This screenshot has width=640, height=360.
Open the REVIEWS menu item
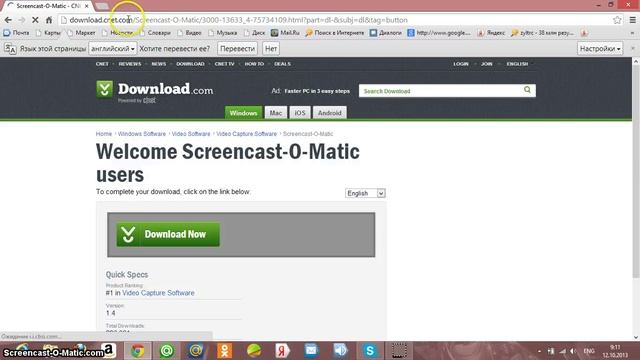130,64
